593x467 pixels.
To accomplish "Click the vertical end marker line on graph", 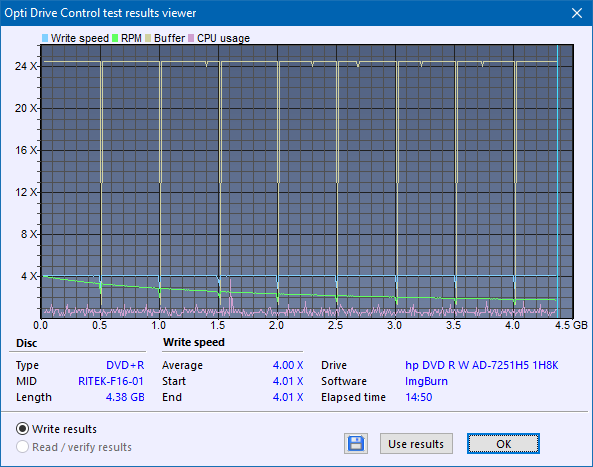I will 557,182.
